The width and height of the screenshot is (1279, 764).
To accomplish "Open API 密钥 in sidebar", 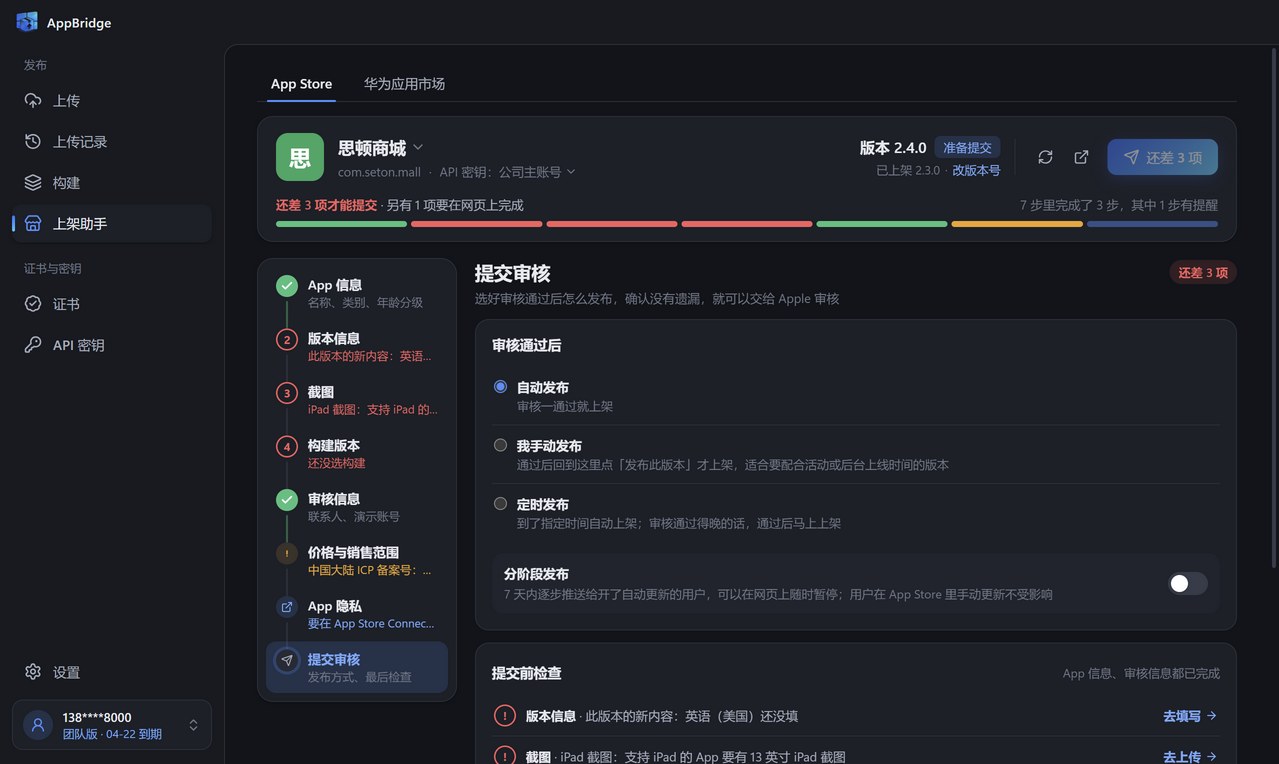I will pyautogui.click(x=112, y=345).
